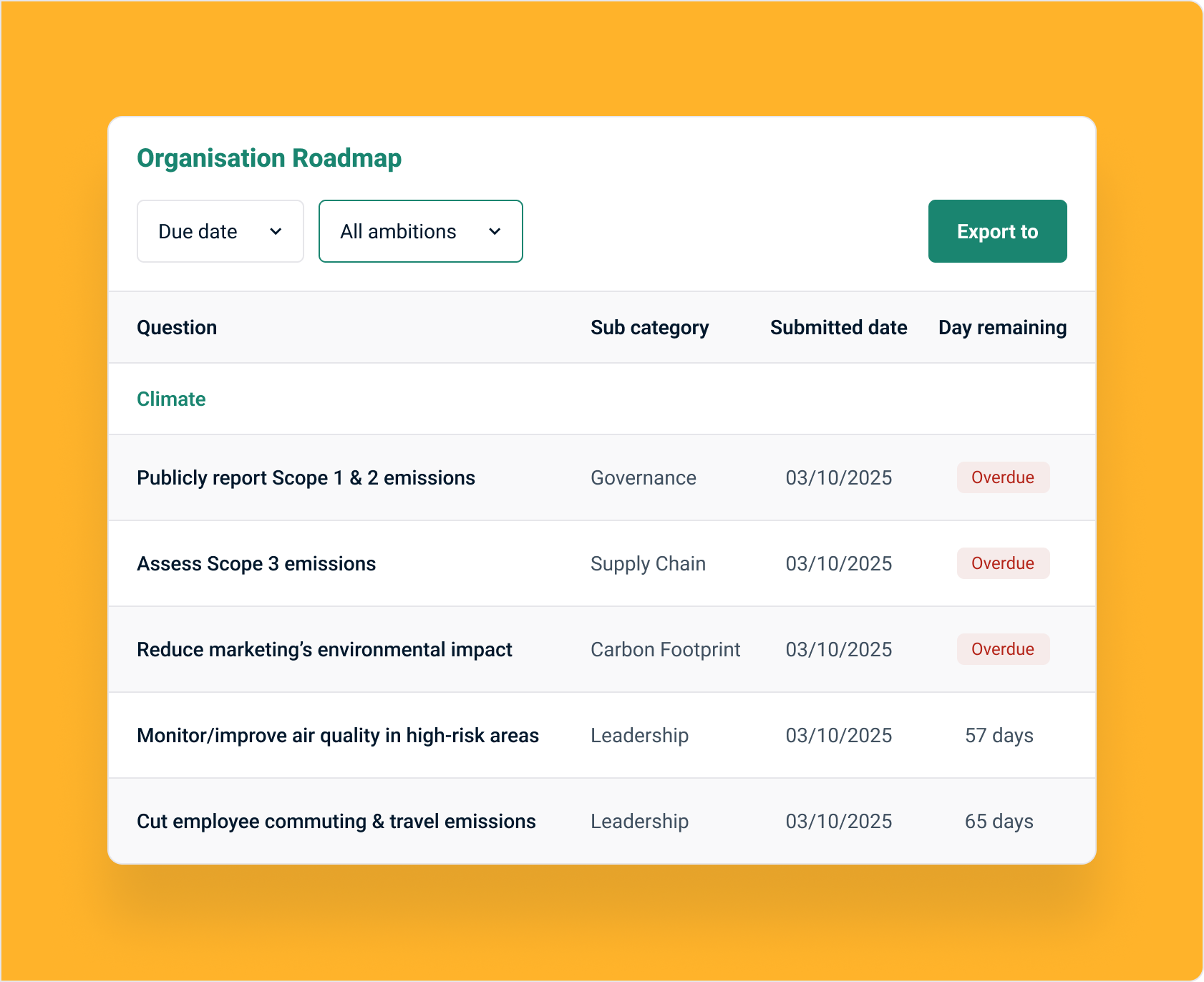1204x982 pixels.
Task: Sort by the Question column header
Action: [177, 327]
